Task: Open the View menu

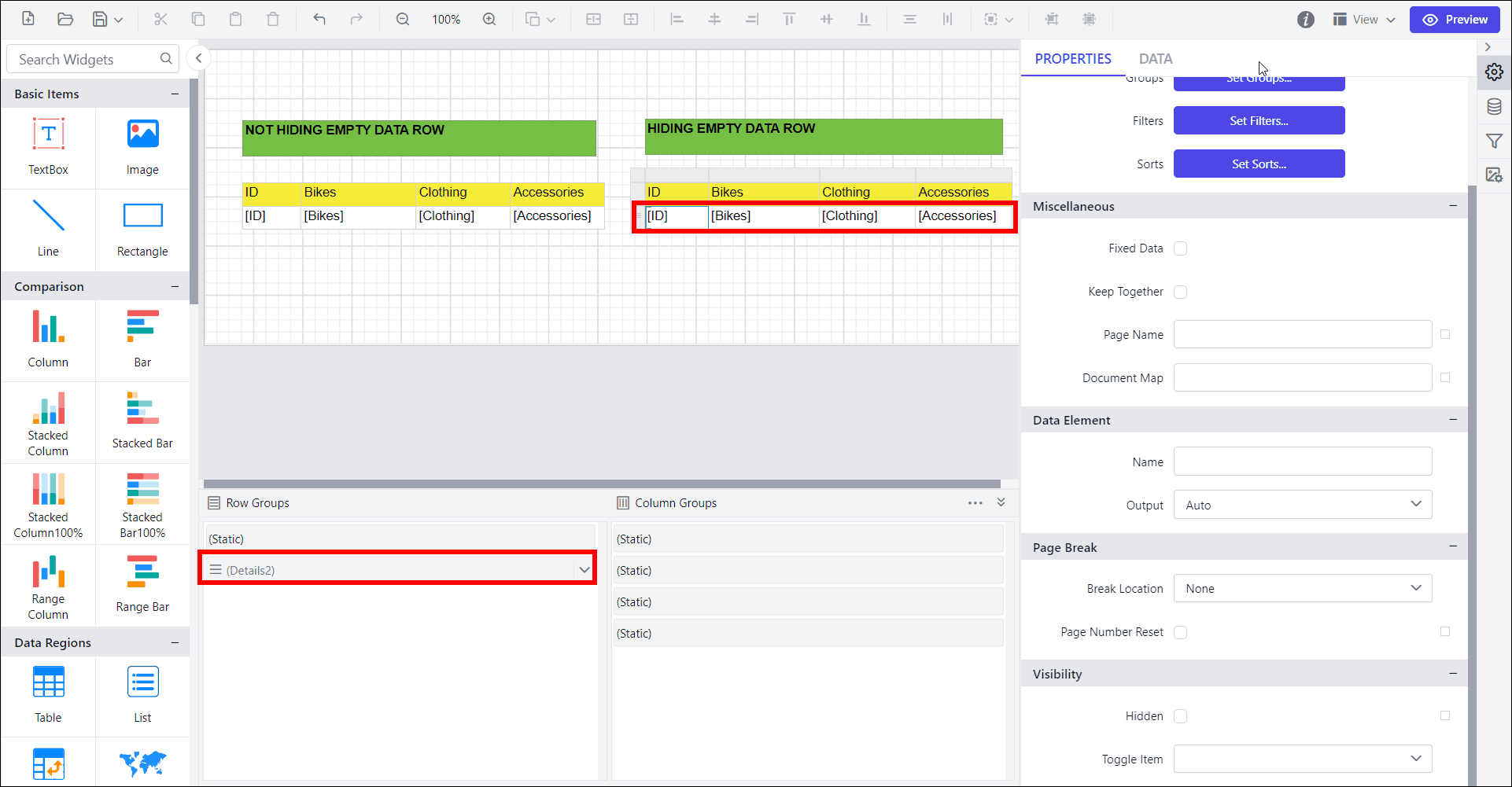Action: 1364,20
